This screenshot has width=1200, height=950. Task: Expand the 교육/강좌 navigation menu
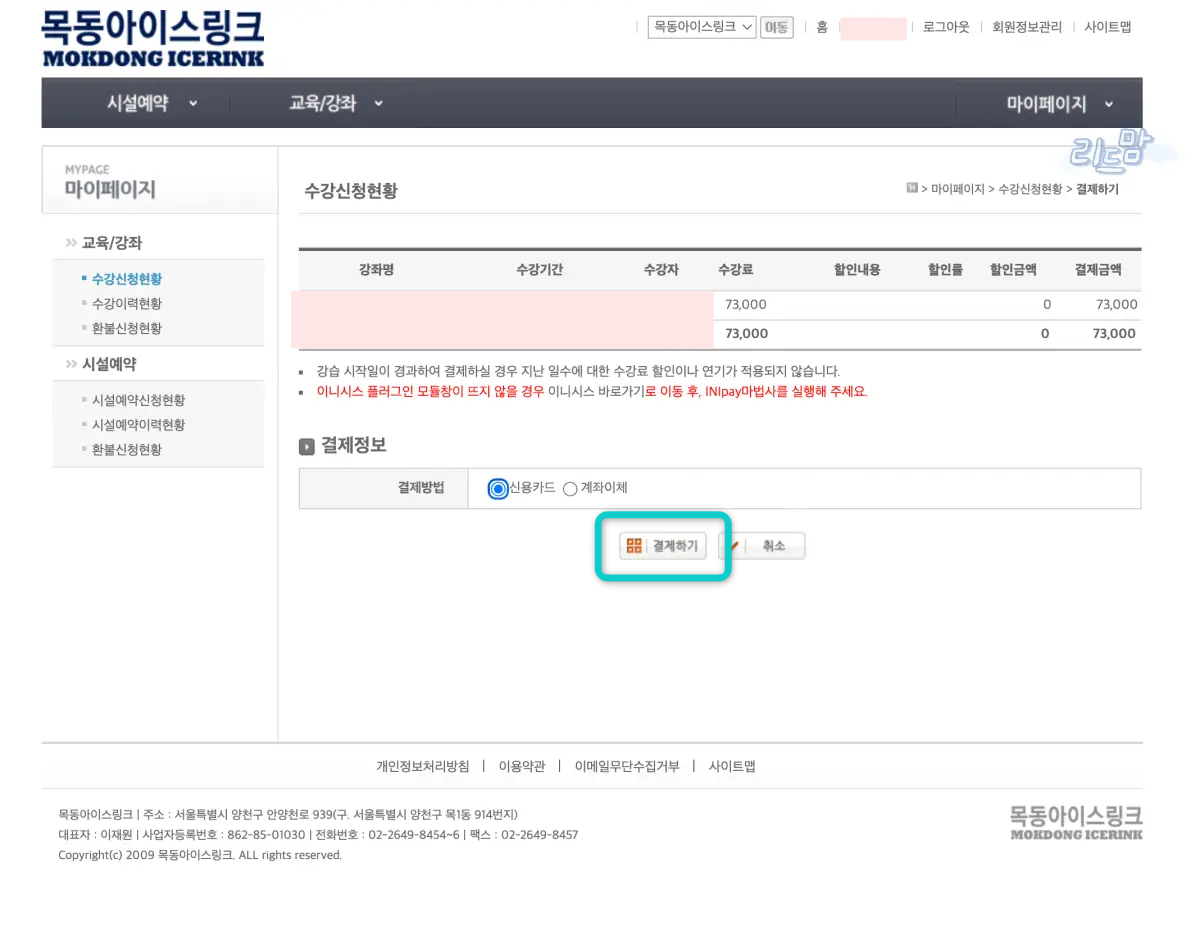coord(336,103)
